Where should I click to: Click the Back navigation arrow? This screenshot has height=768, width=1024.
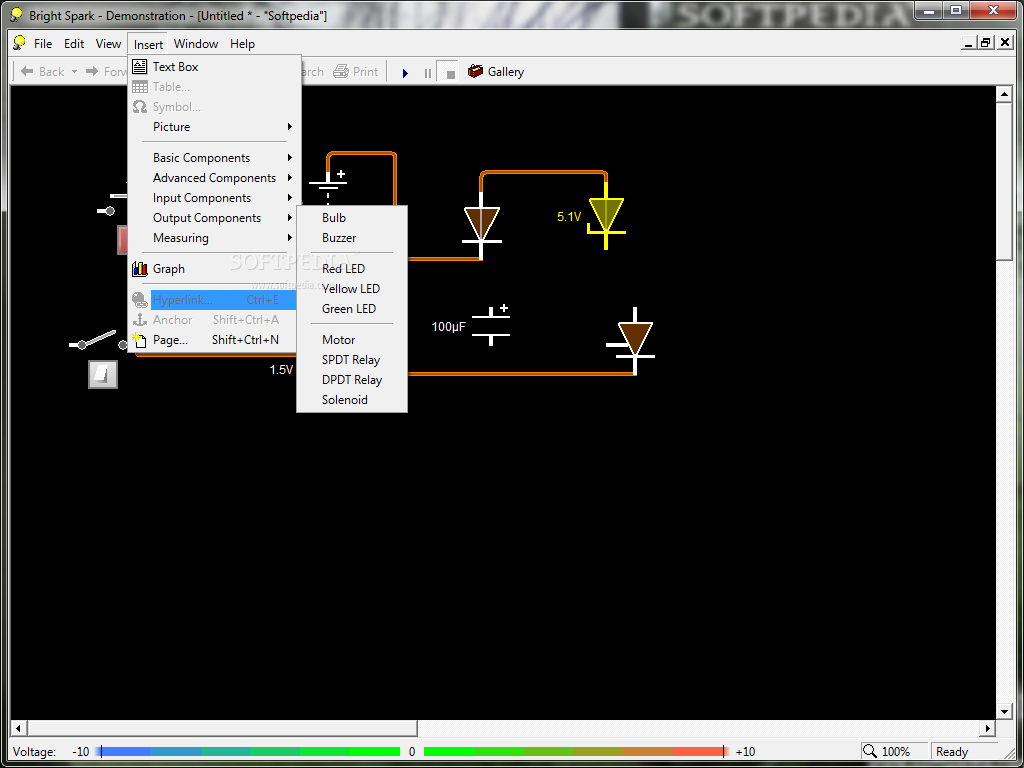point(27,71)
